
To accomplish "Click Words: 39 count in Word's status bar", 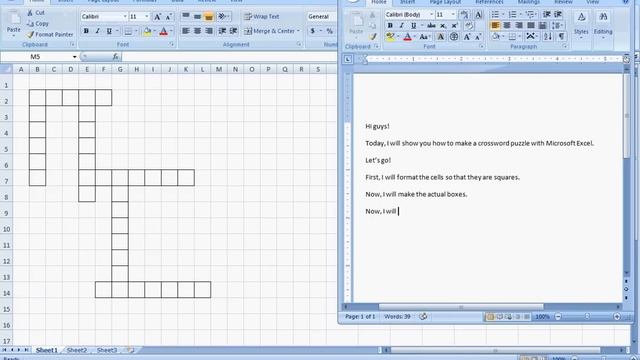I will coord(397,317).
